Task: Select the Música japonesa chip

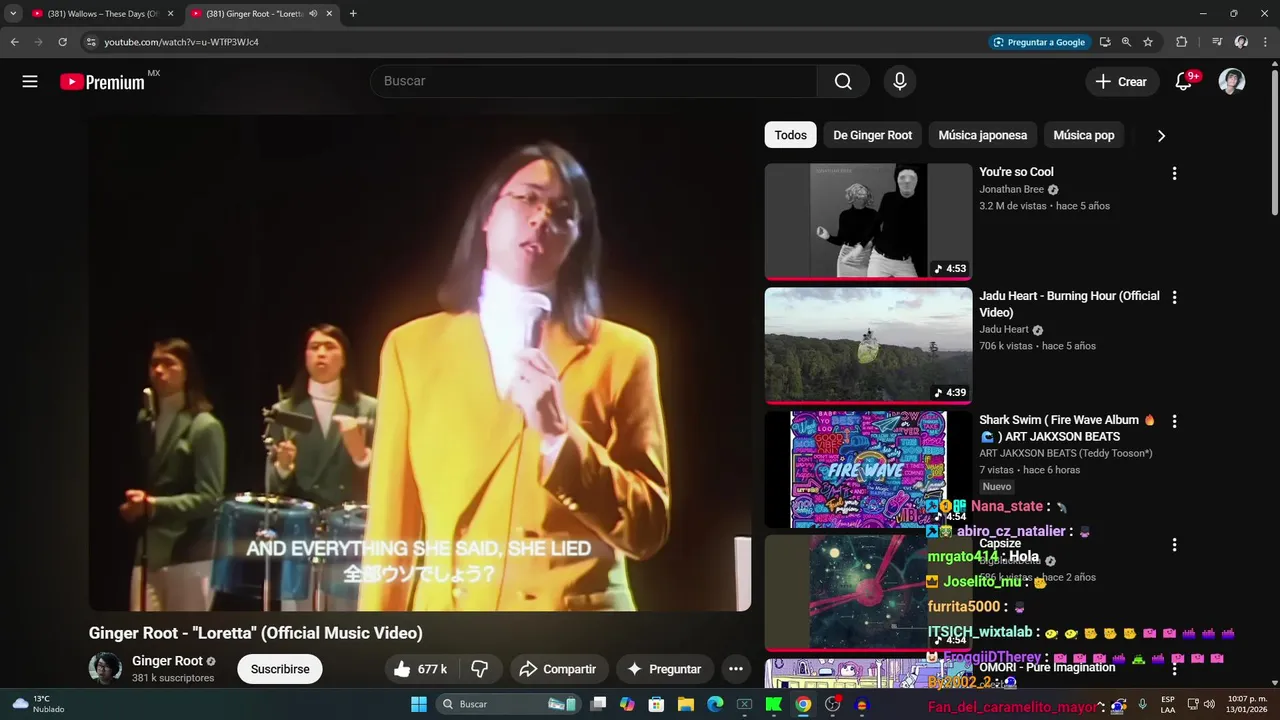Action: (x=983, y=135)
